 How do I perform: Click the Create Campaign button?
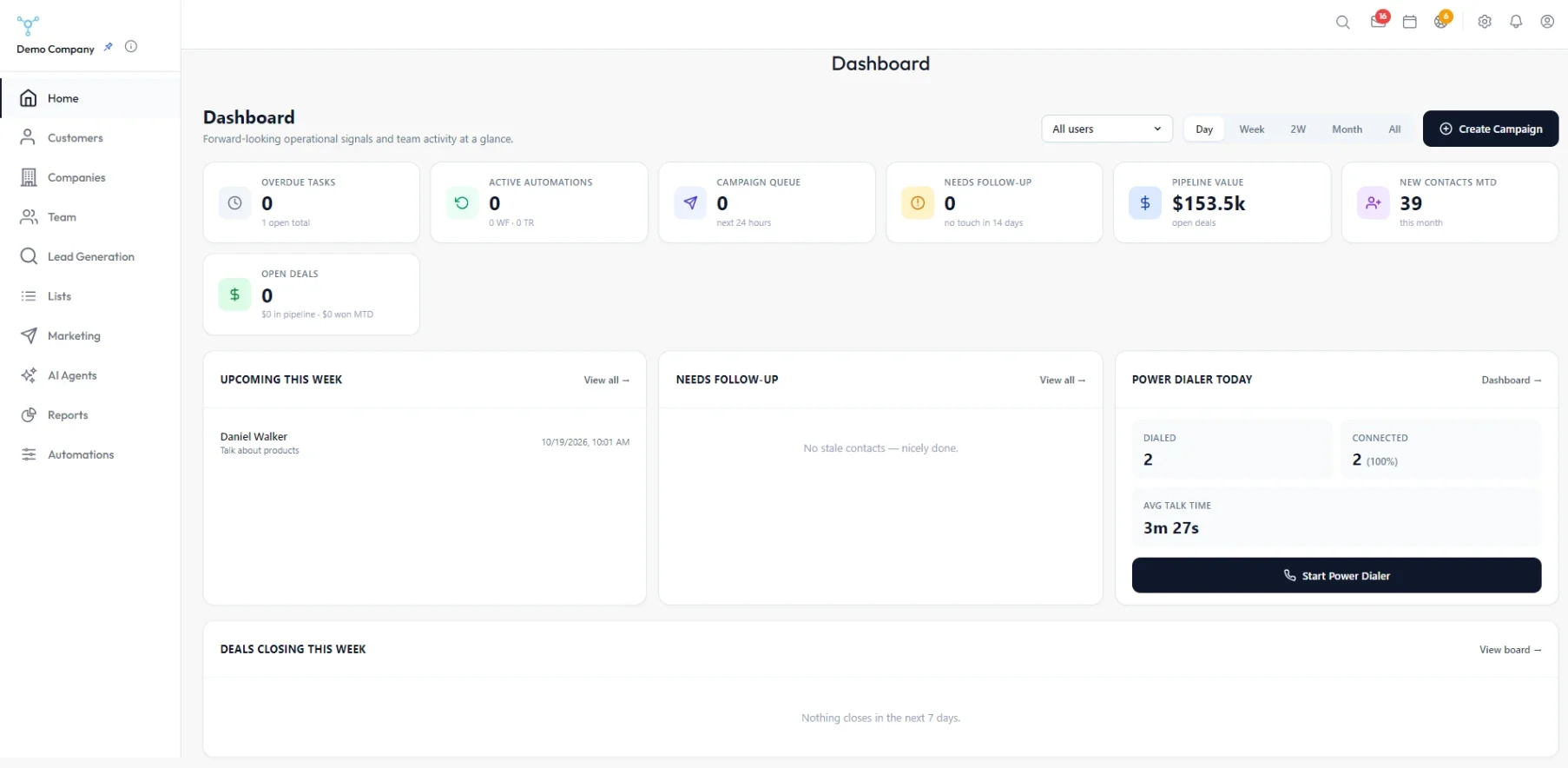pos(1490,129)
